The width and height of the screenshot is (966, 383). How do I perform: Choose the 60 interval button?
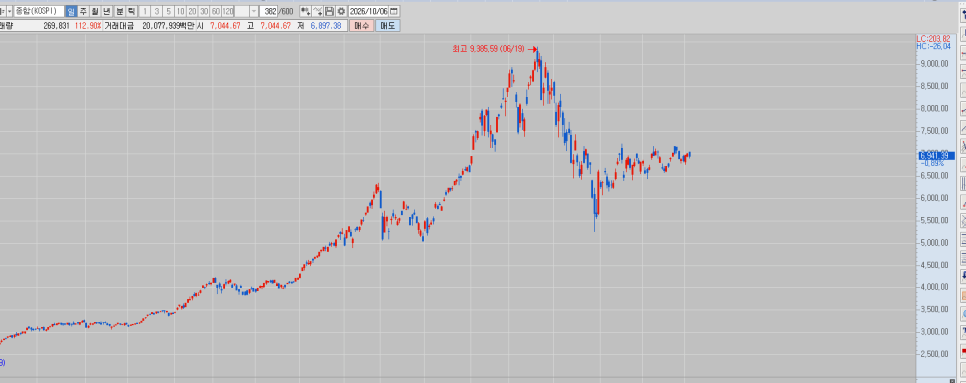tap(216, 11)
